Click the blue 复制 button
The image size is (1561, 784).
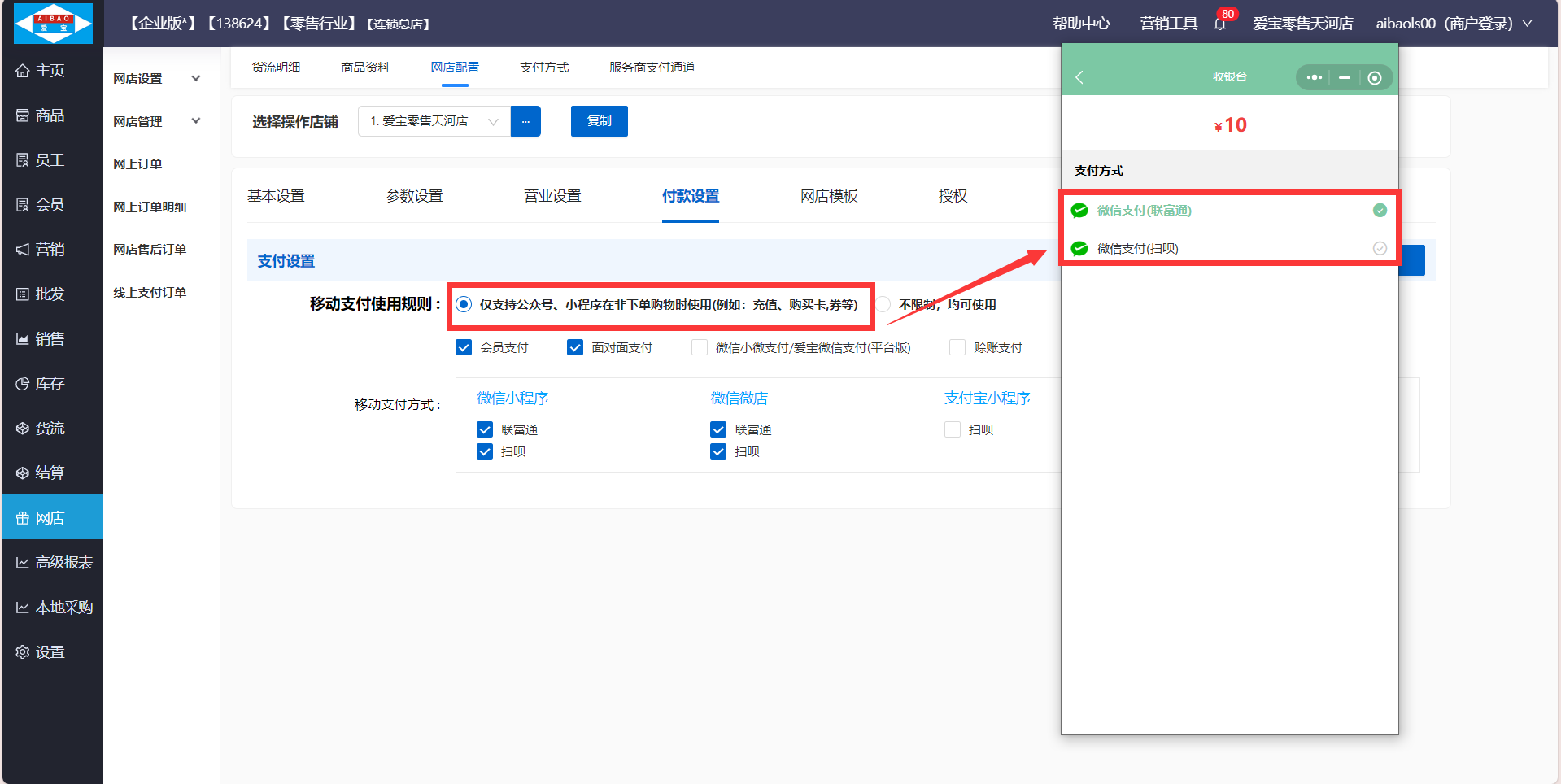599,121
